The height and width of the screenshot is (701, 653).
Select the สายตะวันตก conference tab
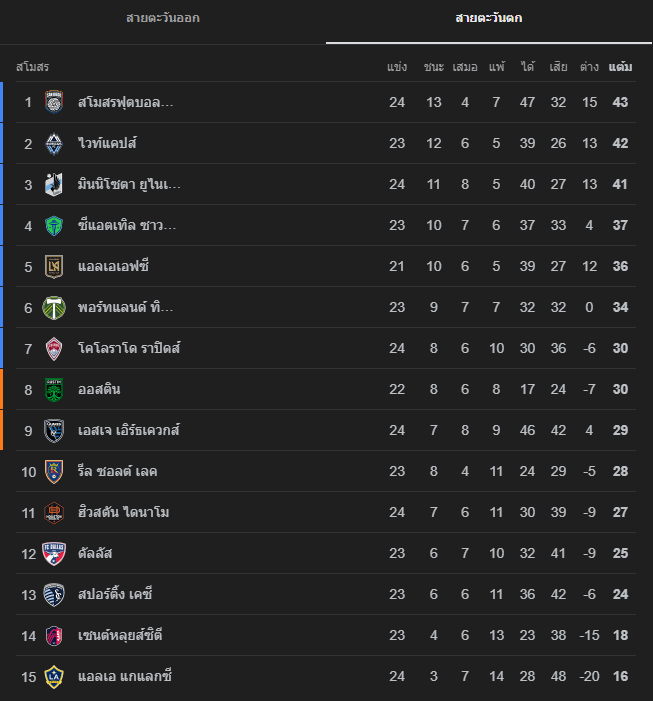tap(489, 18)
